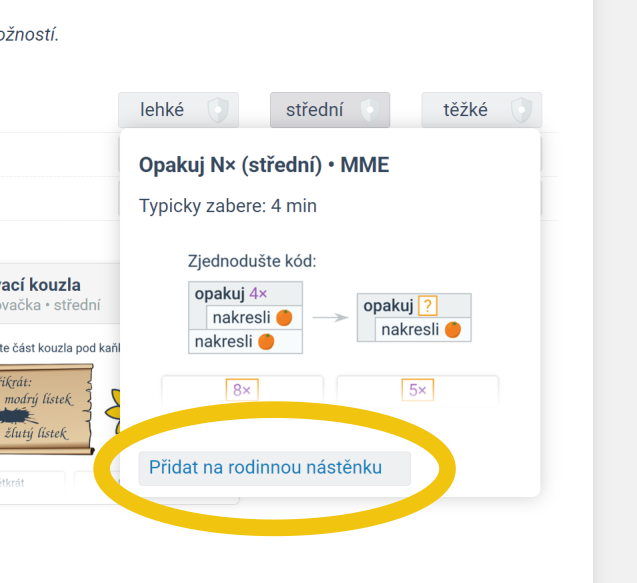
Task: Choose the 5× answer option
Action: (x=418, y=390)
